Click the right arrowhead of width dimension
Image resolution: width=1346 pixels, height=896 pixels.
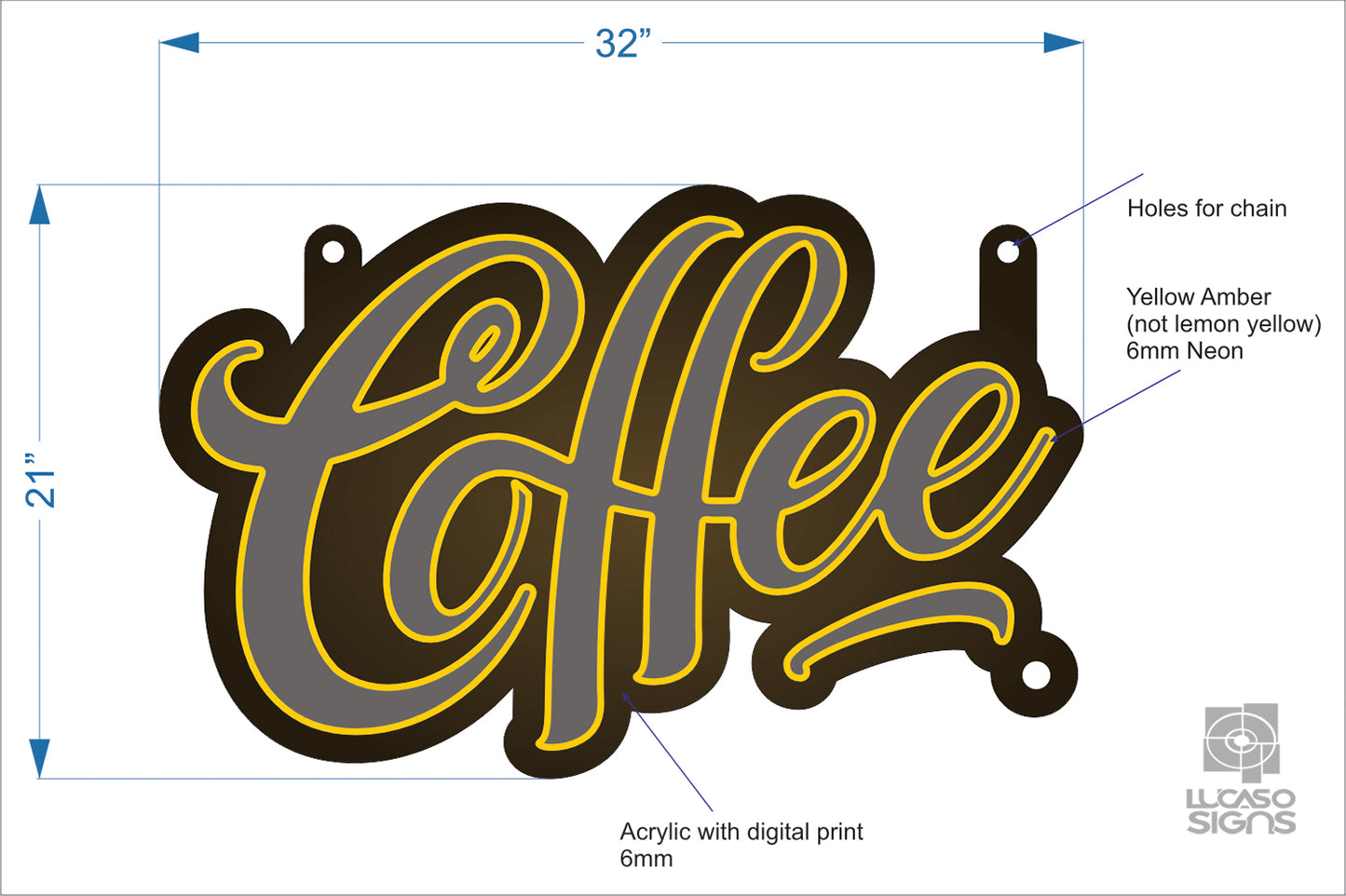[1063, 43]
